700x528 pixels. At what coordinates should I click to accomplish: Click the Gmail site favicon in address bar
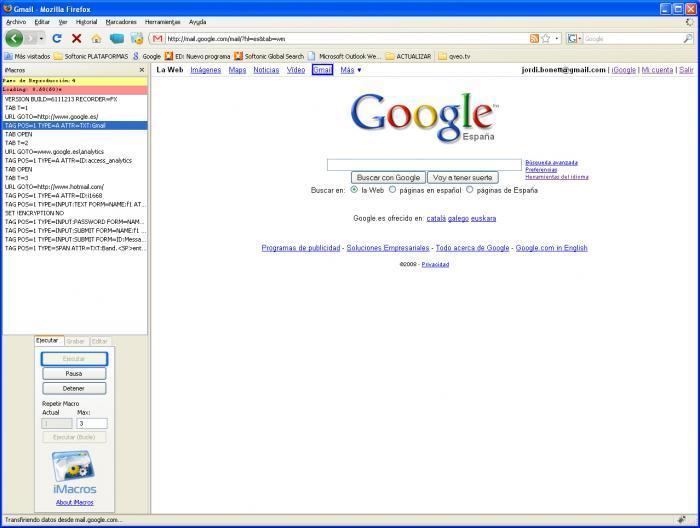tap(157, 39)
